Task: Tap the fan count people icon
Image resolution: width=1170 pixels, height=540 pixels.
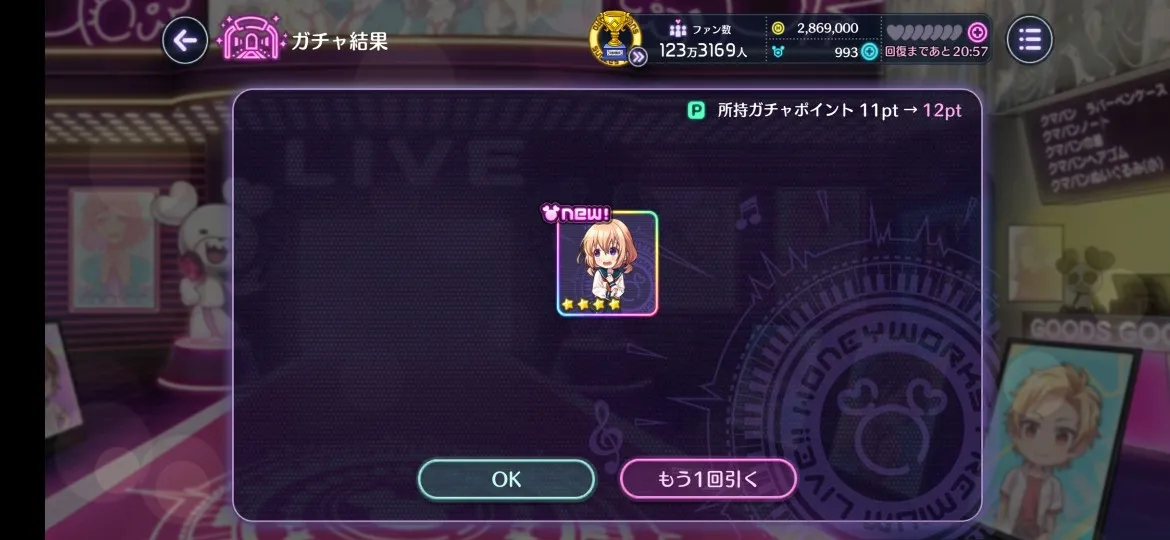Action: 678,31
